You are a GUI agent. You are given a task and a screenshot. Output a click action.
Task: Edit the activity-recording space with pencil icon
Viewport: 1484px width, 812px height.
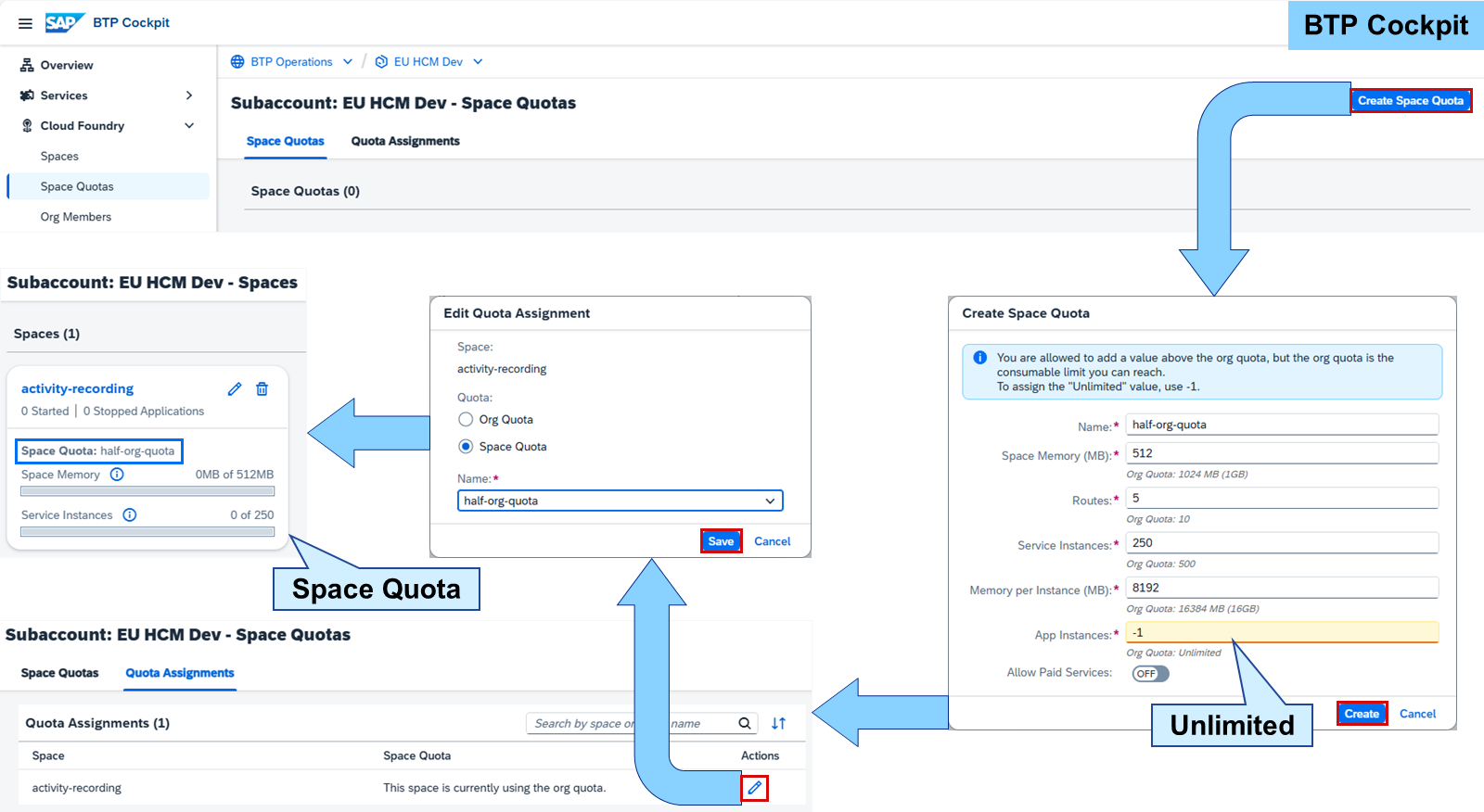click(x=235, y=389)
